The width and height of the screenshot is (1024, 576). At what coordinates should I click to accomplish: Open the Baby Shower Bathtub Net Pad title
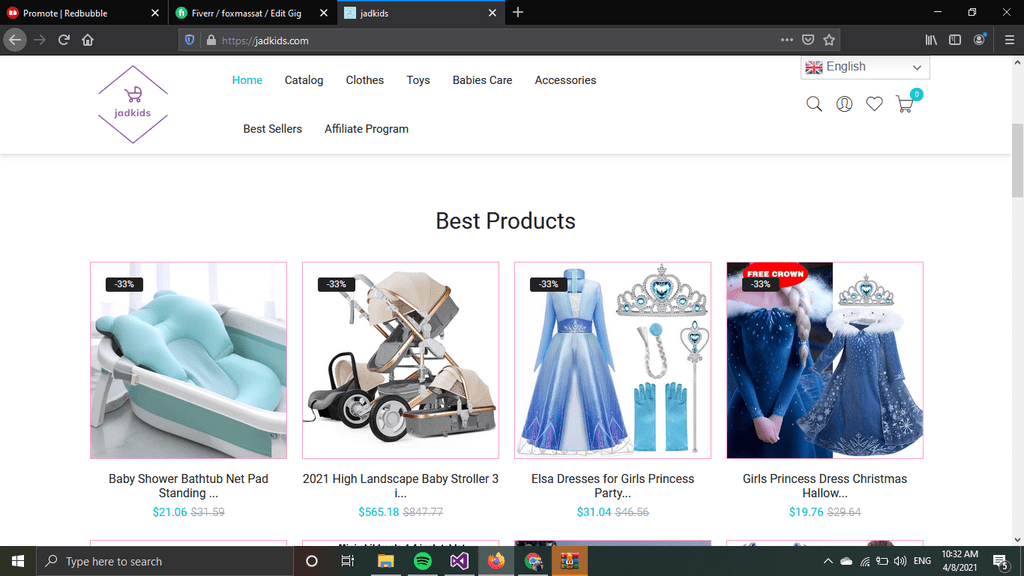pyautogui.click(x=188, y=486)
